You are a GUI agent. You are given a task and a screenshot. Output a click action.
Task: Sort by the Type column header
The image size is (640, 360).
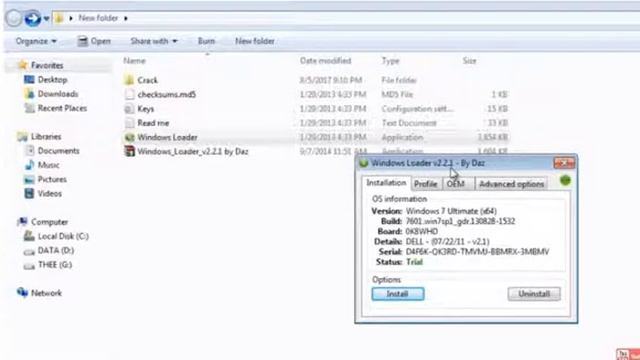pyautogui.click(x=390, y=61)
